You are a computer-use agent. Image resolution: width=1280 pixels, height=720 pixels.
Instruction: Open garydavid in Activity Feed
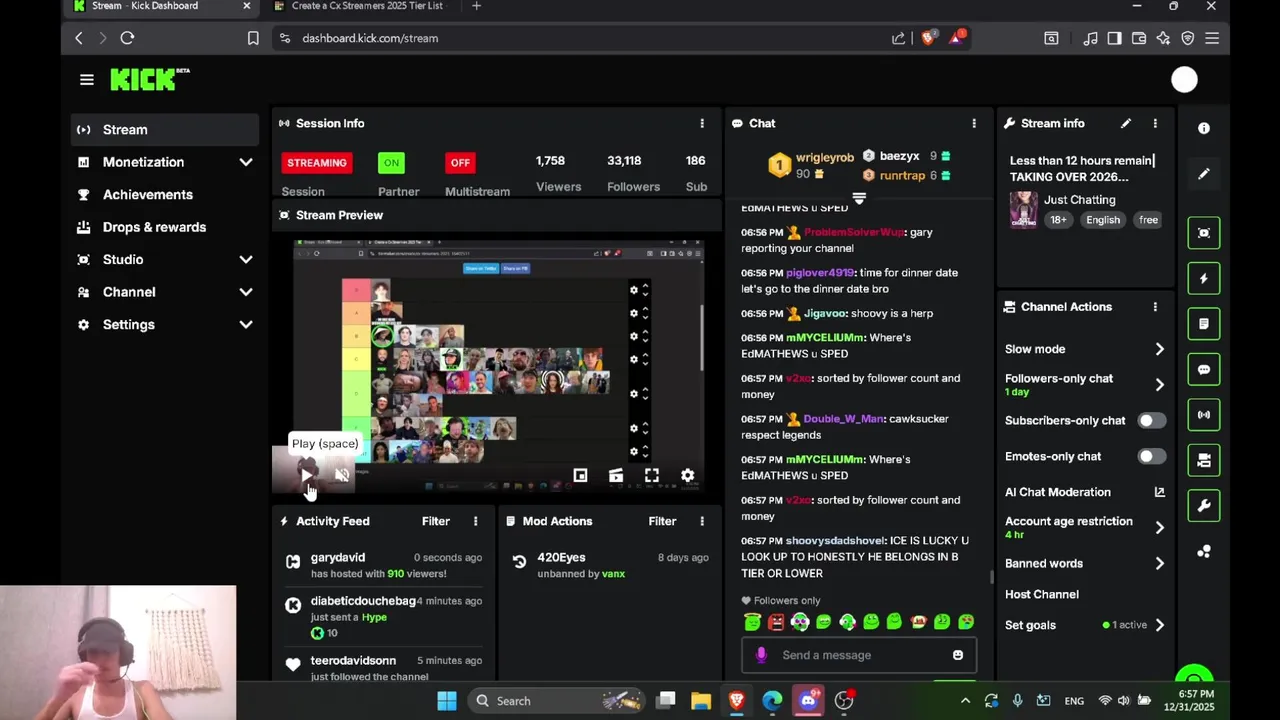pos(338,557)
